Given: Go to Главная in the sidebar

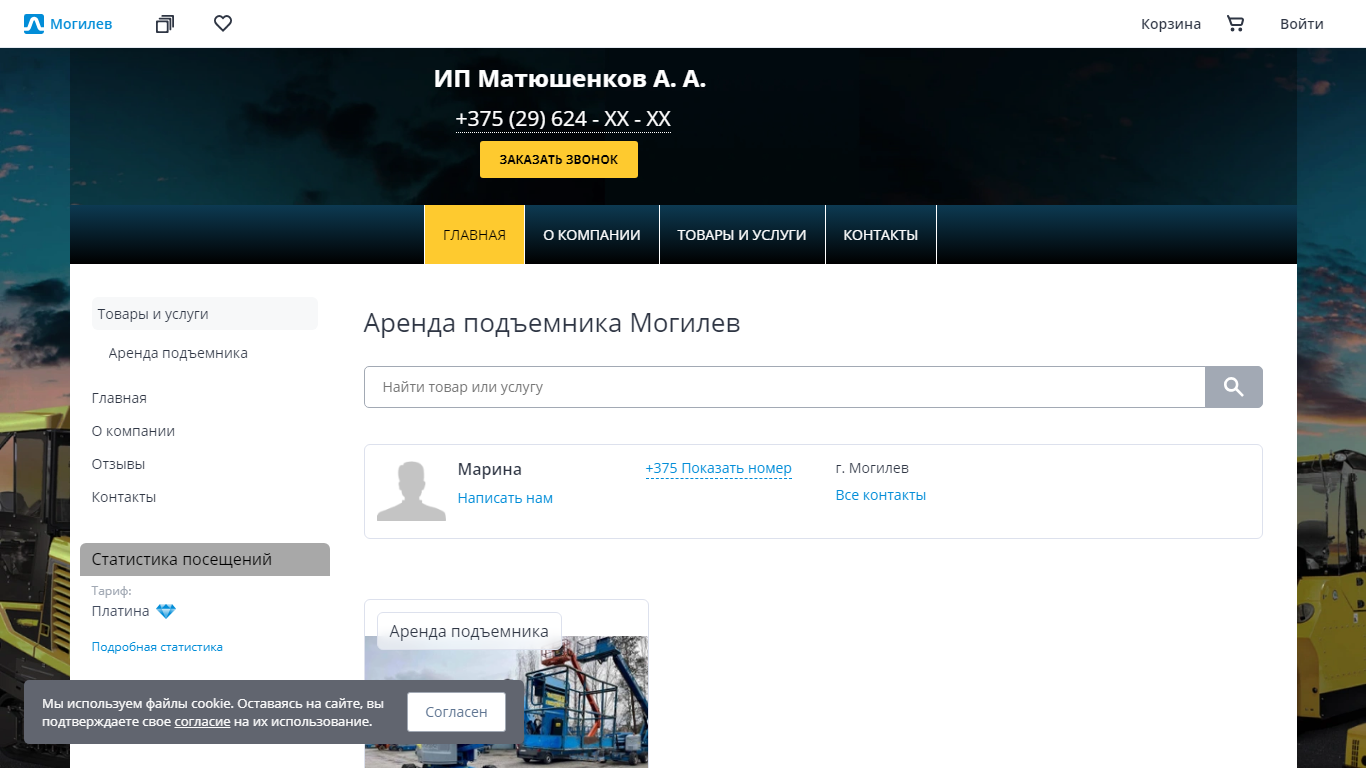Looking at the screenshot, I should click(x=119, y=398).
